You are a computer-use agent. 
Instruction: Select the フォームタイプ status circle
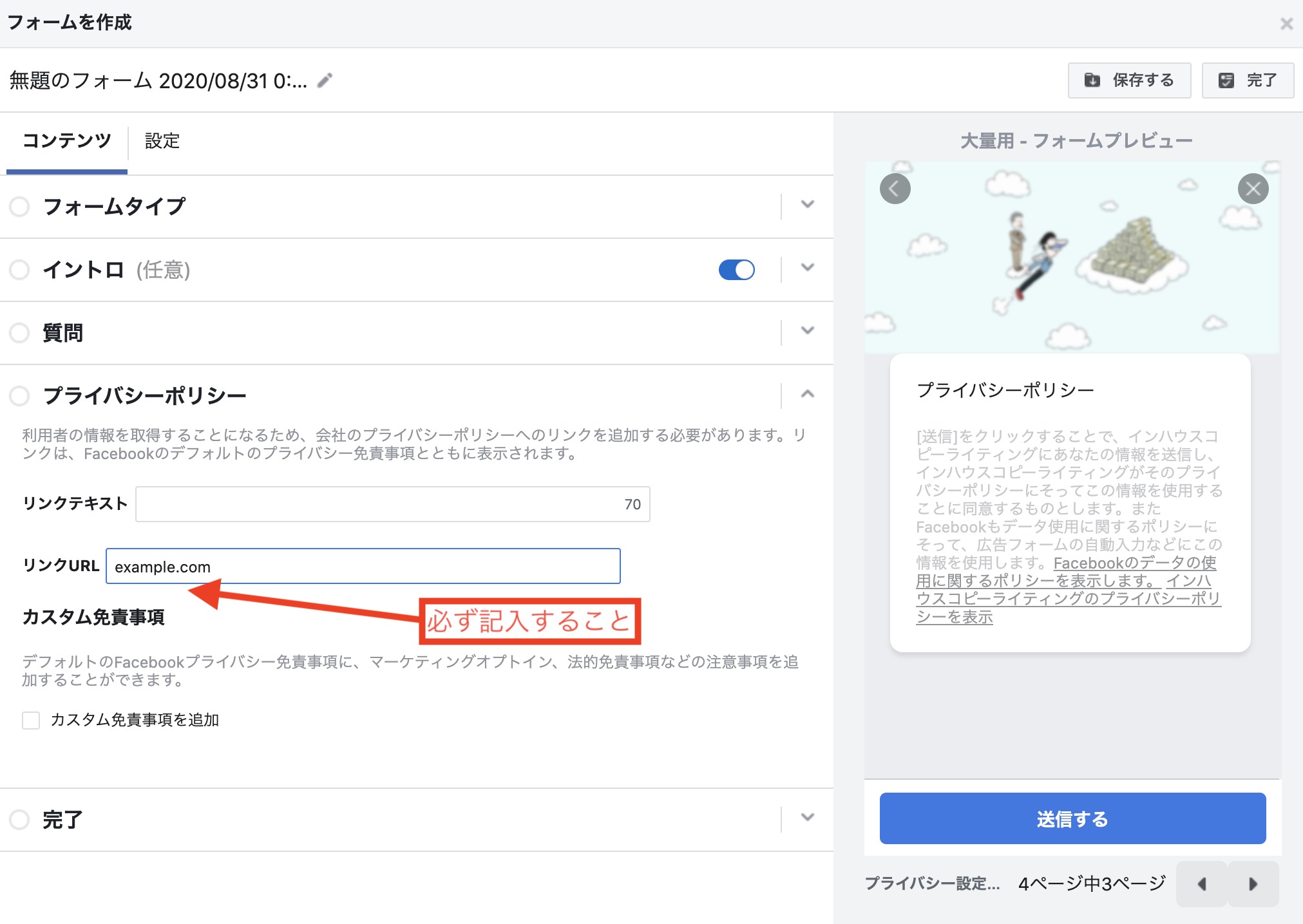pos(19,207)
